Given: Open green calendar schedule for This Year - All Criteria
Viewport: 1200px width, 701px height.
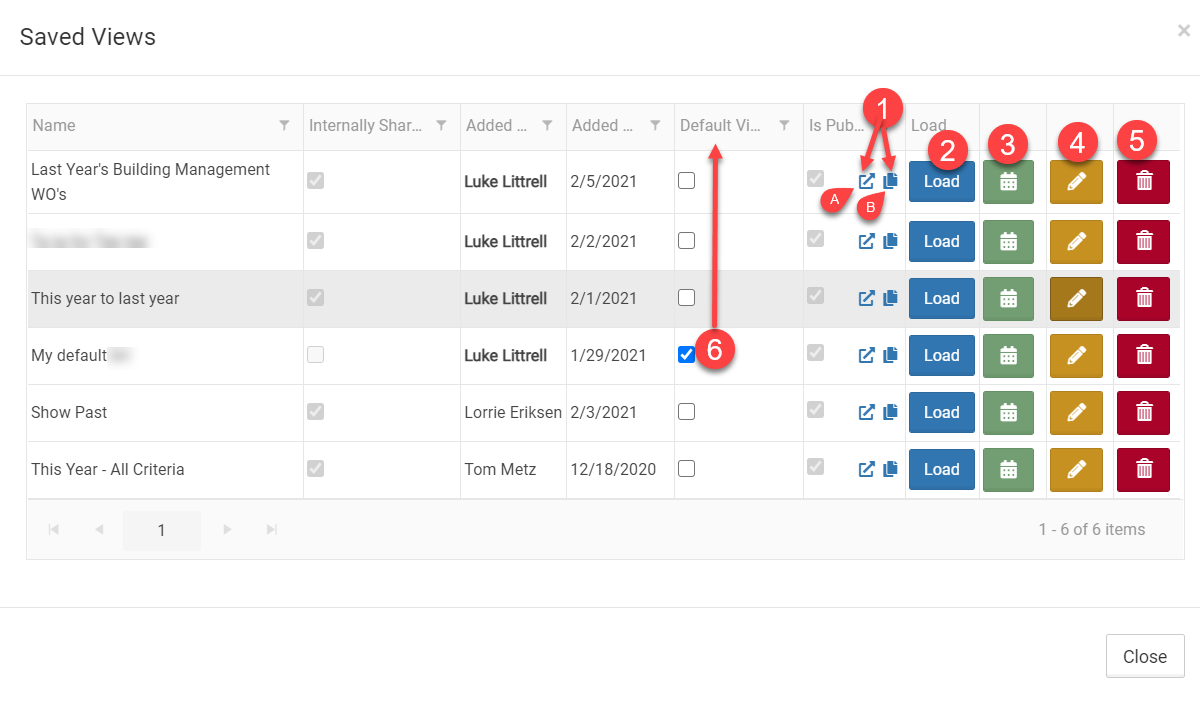Looking at the screenshot, I should tap(1008, 469).
